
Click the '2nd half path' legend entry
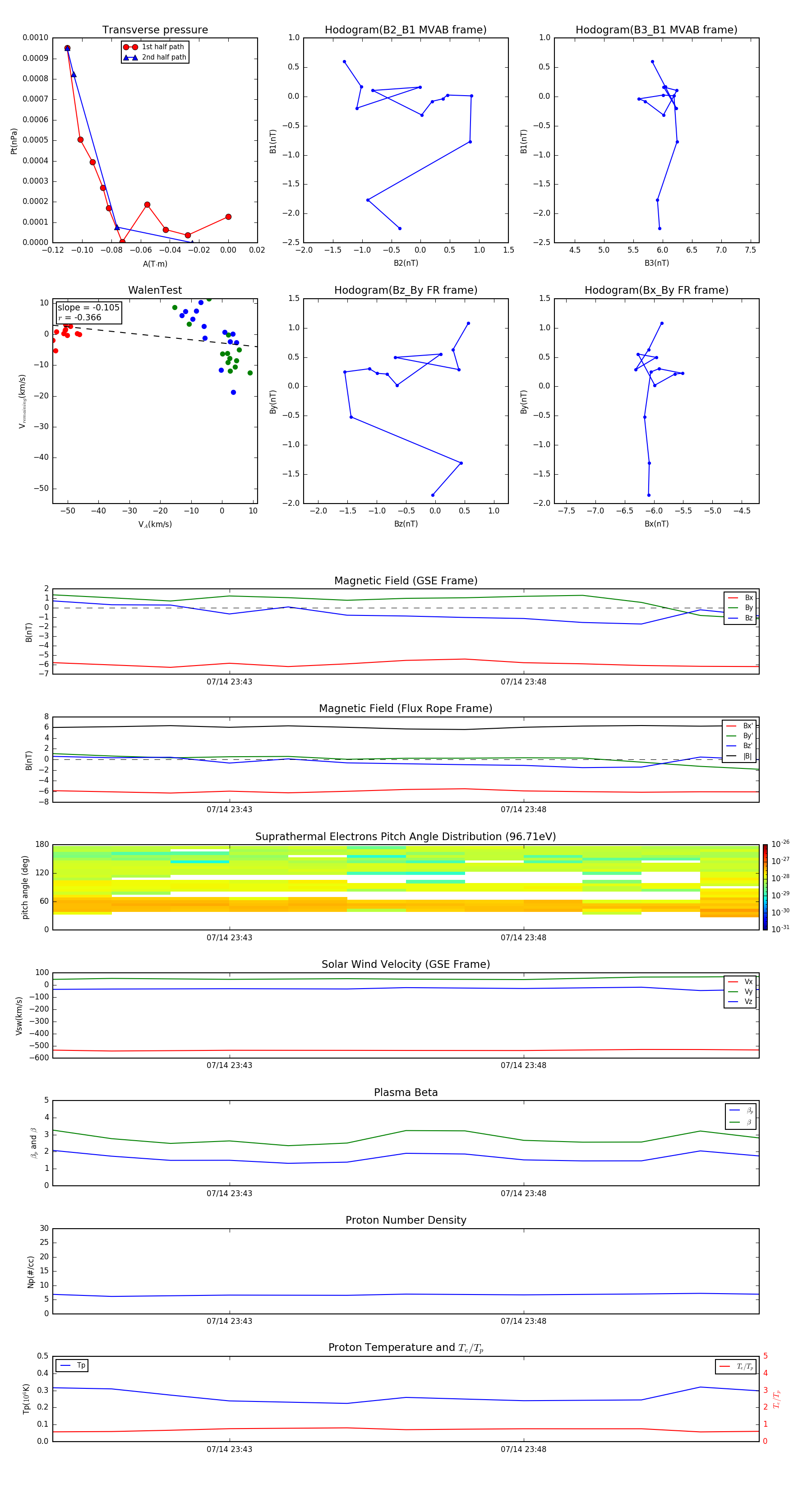(156, 57)
